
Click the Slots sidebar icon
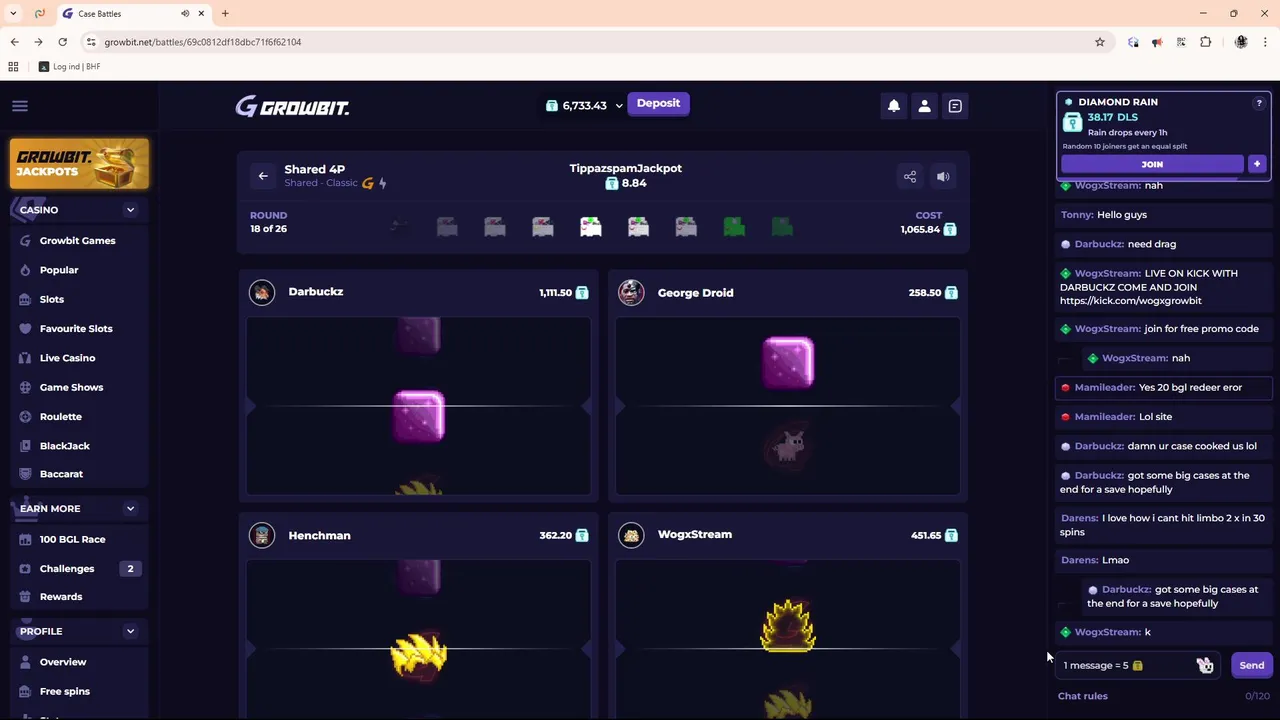click(x=25, y=299)
